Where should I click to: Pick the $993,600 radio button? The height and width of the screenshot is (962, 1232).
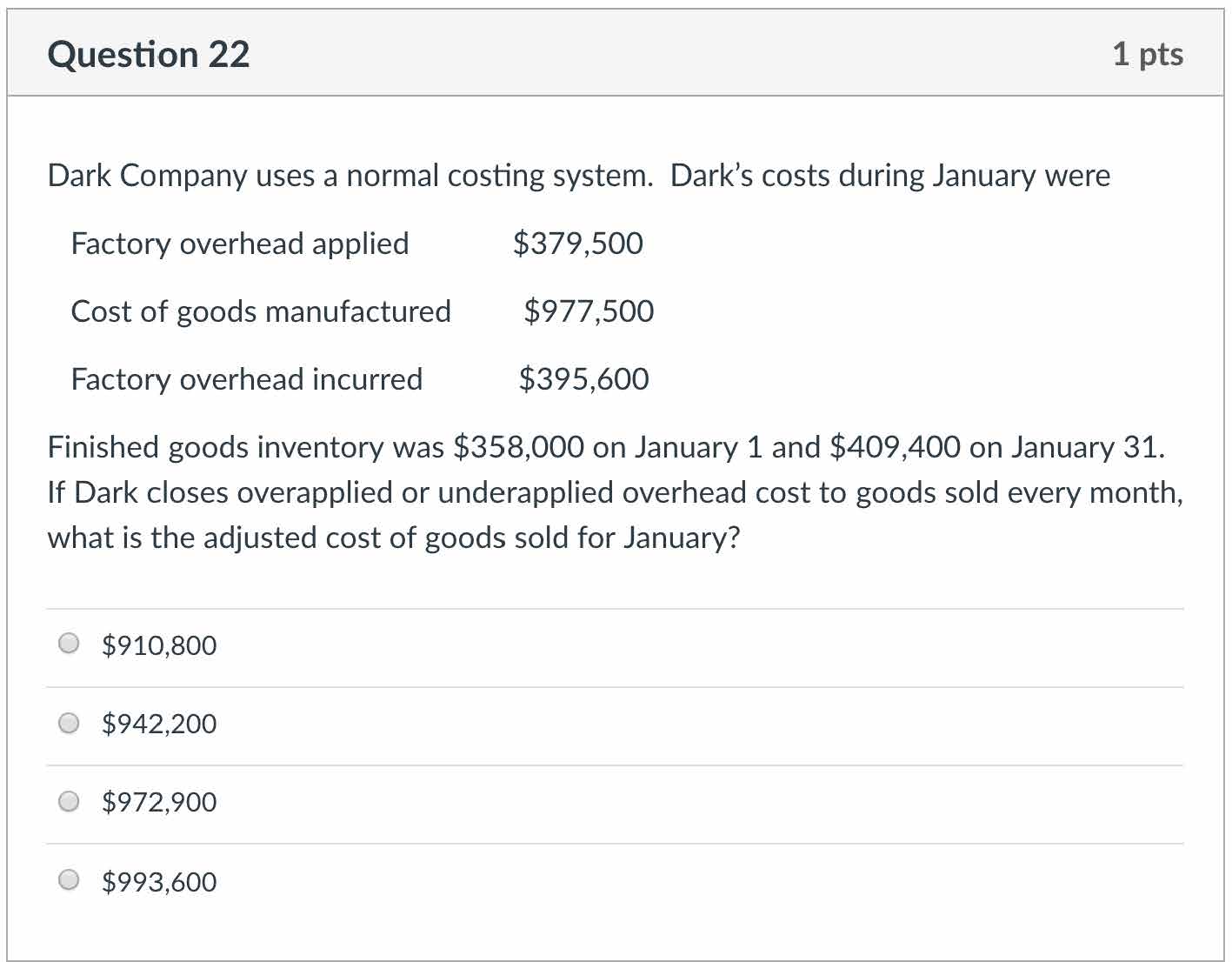69,880
